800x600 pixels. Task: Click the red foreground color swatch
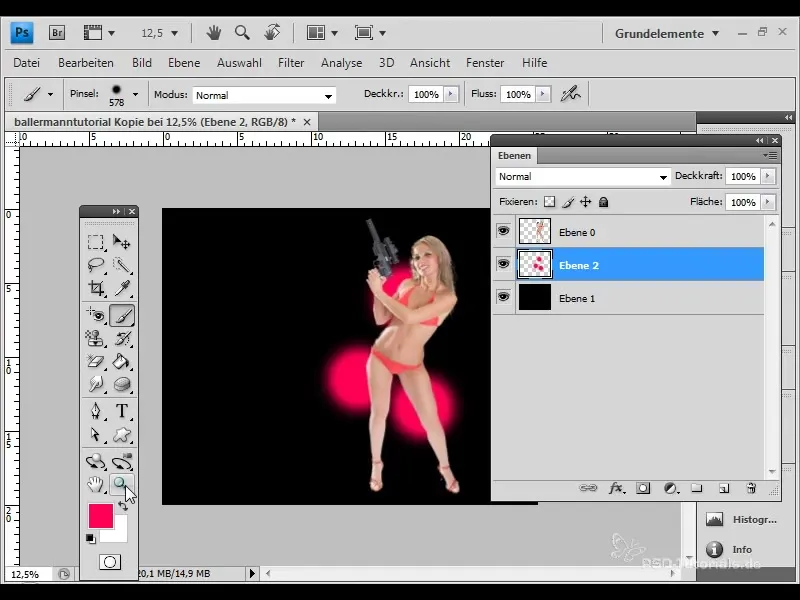[x=101, y=516]
